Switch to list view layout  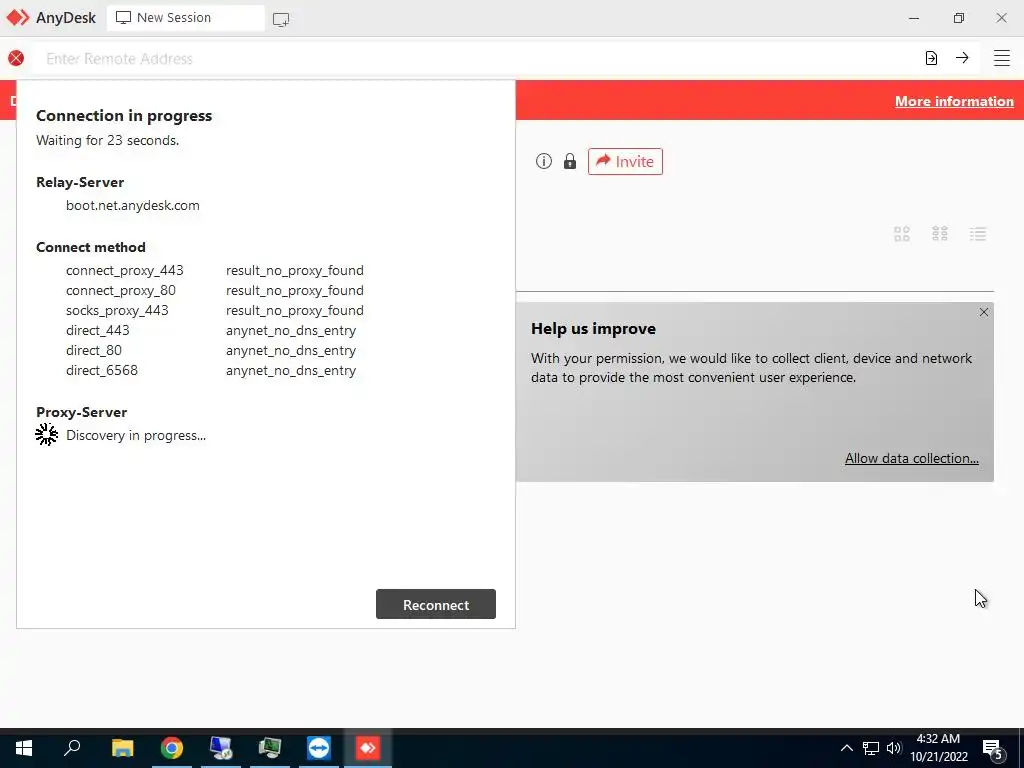pyautogui.click(x=978, y=234)
